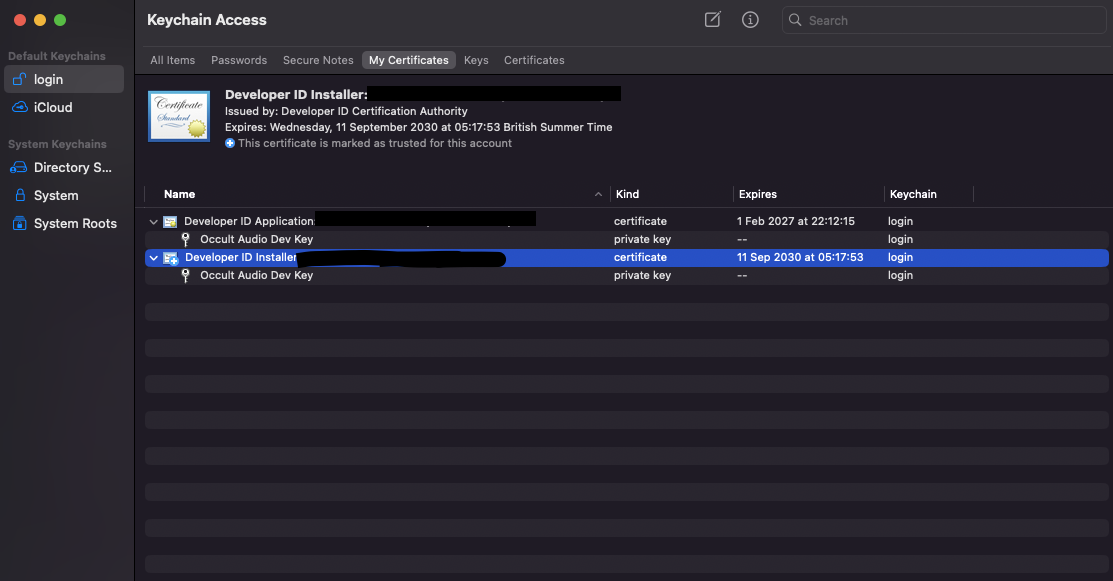Viewport: 1113px width, 581px height.
Task: Click the certificate thumbnail in the detail header
Action: click(179, 116)
